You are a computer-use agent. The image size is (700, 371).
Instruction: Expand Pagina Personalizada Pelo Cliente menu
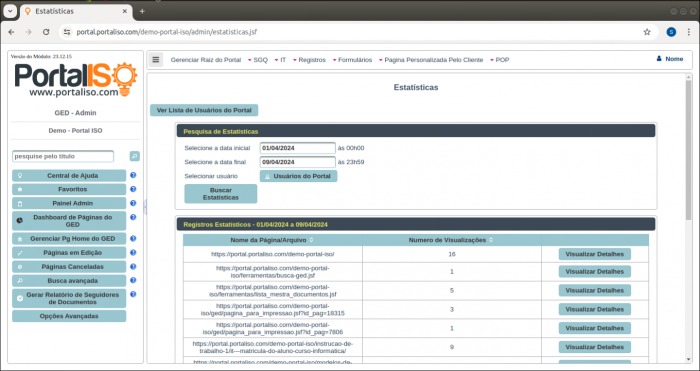[431, 60]
